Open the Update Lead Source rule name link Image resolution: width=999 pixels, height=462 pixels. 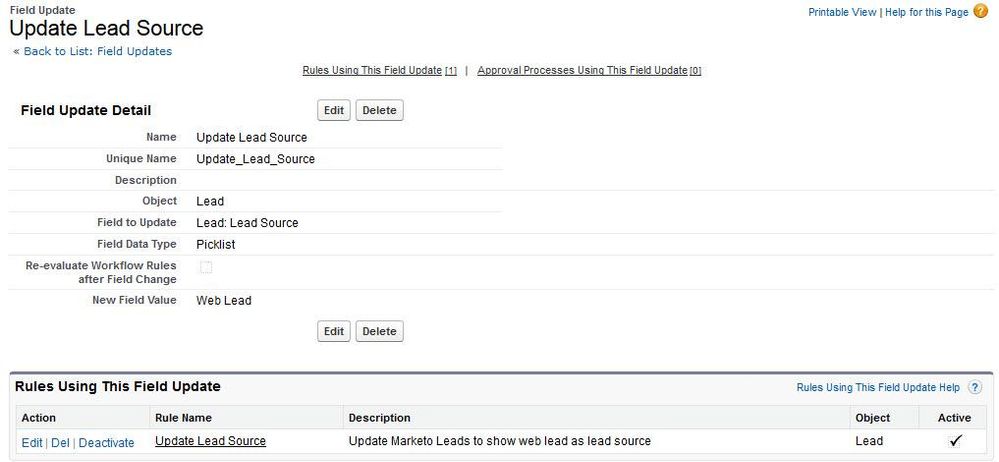tap(210, 441)
